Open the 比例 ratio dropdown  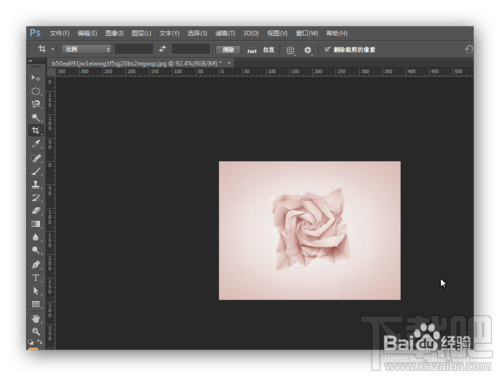[x=86, y=49]
